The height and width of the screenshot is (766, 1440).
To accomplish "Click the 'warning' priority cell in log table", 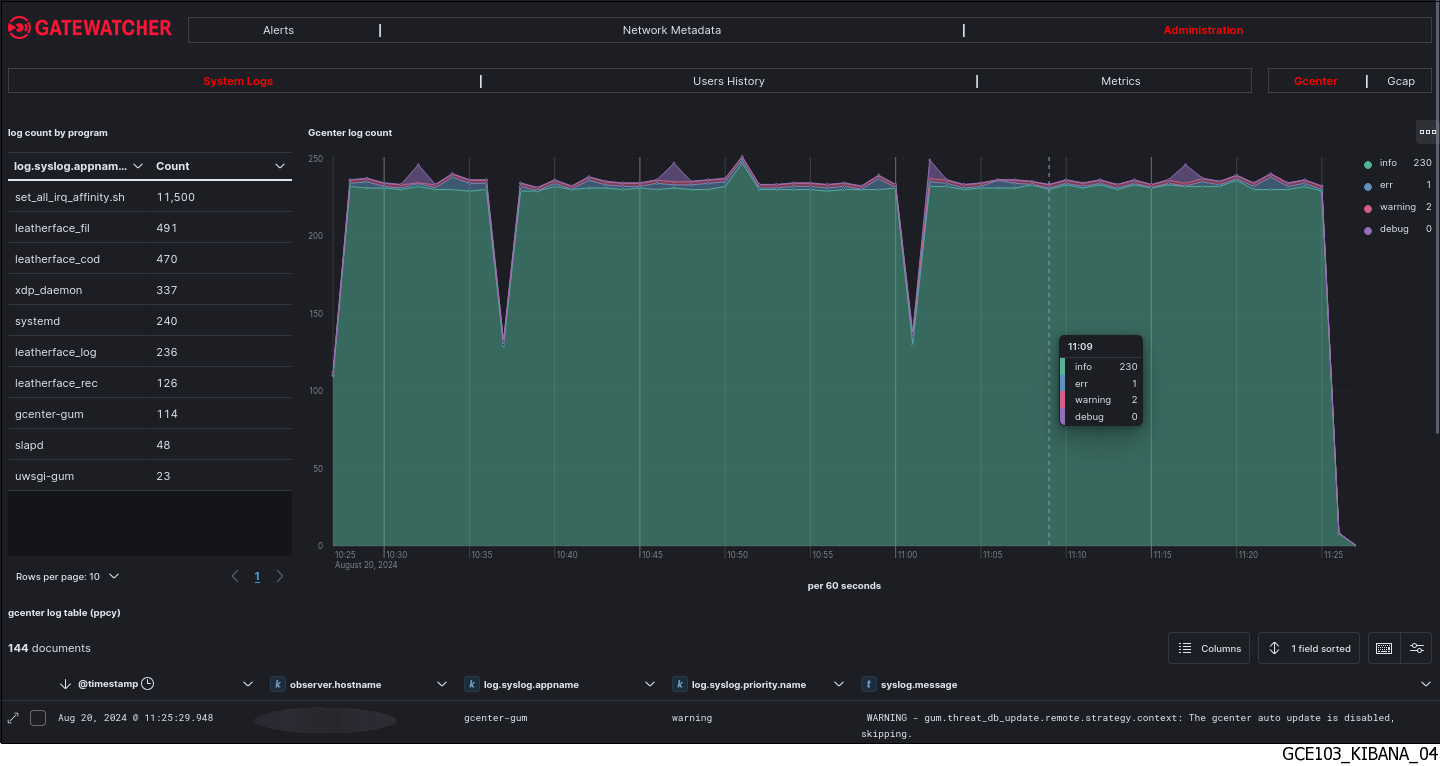I will coord(692,718).
